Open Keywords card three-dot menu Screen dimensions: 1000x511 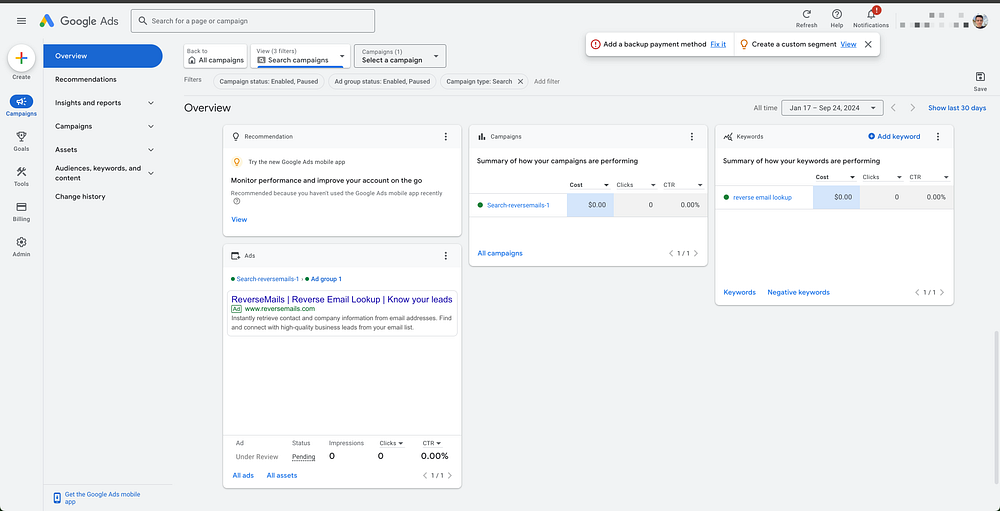(938, 137)
